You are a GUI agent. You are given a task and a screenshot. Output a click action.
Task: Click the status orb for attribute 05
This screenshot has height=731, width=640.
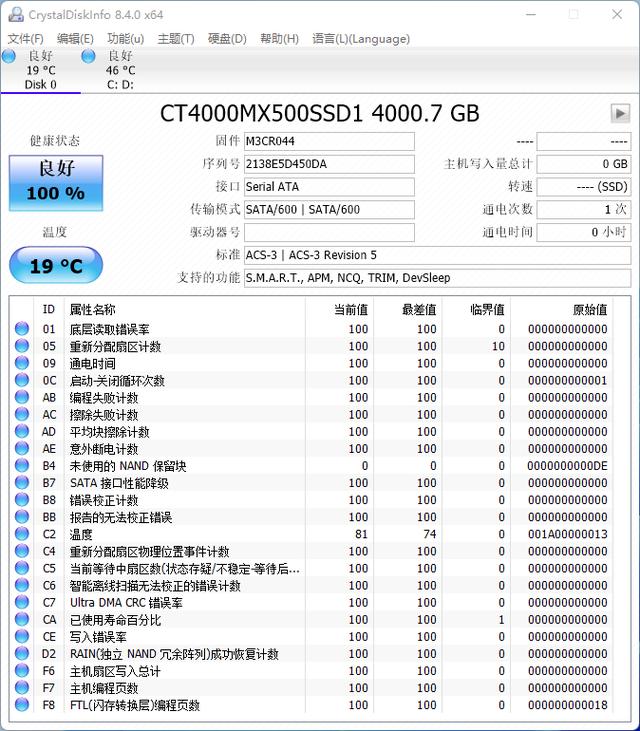pos(21,346)
